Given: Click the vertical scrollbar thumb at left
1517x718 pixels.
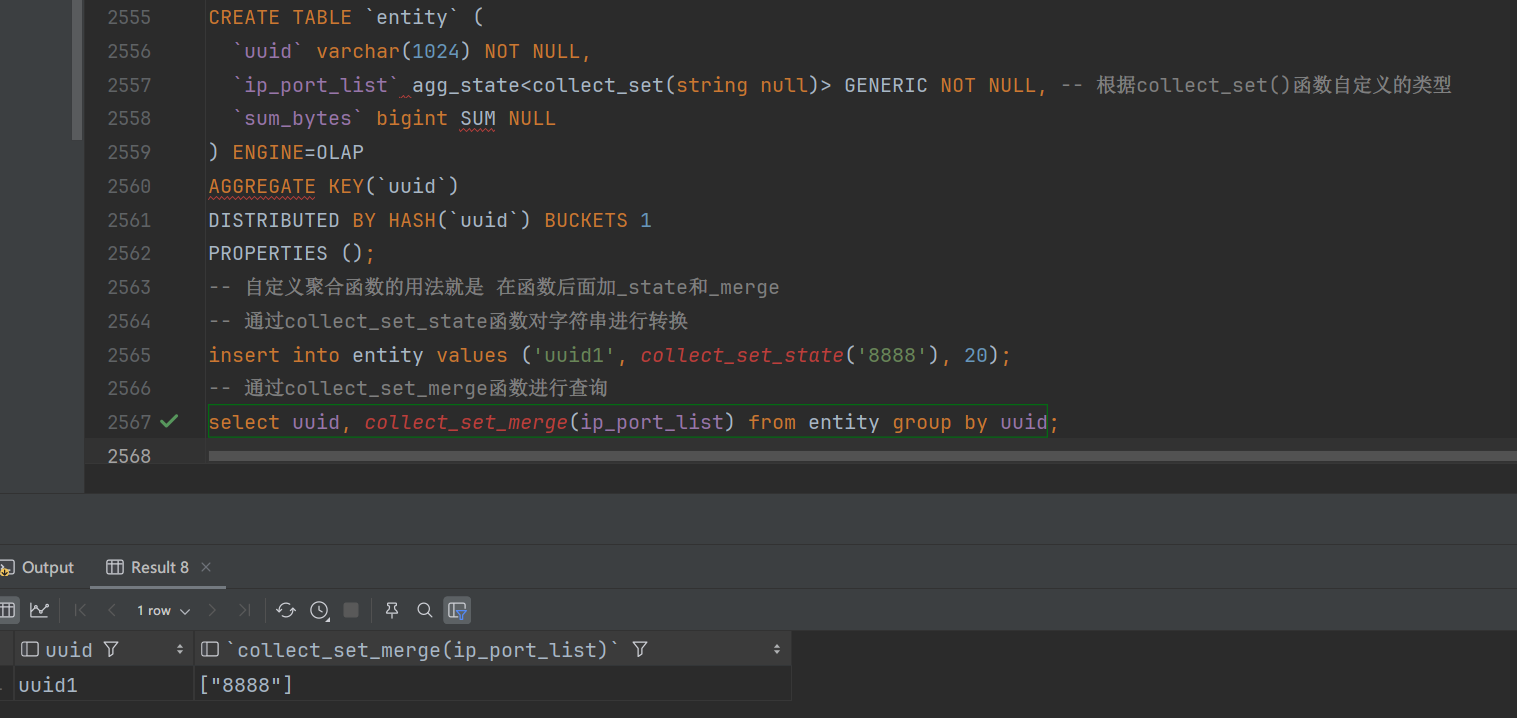Looking at the screenshot, I should pyautogui.click(x=77, y=70).
